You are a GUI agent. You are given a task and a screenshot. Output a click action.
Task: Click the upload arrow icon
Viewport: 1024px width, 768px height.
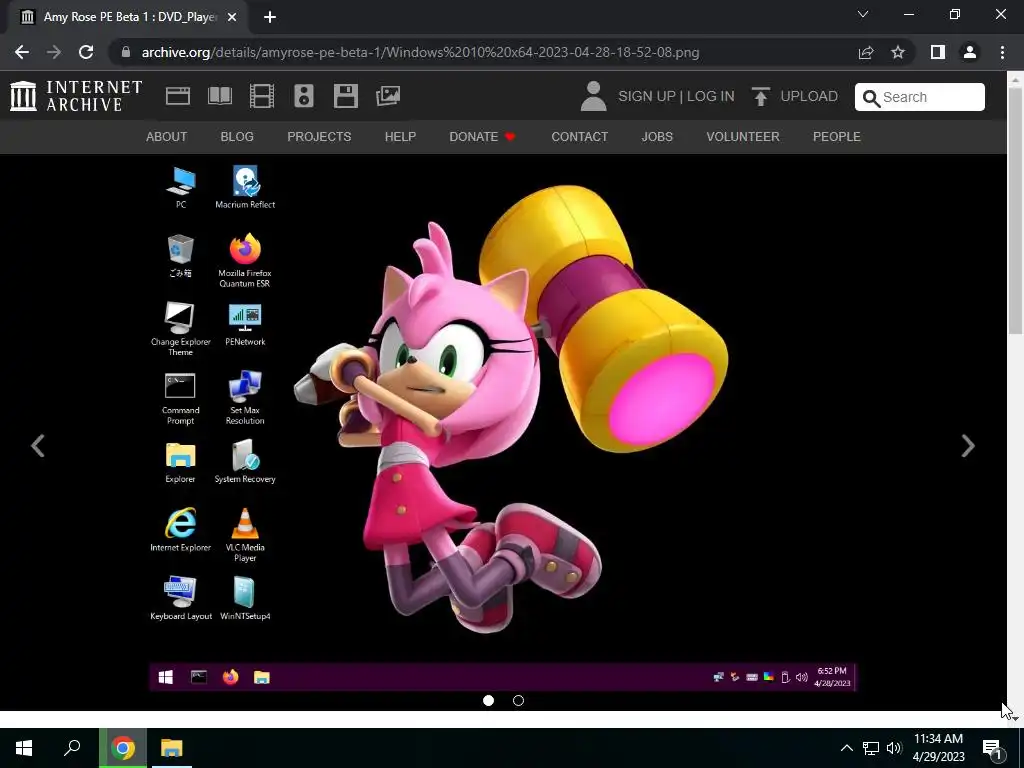click(x=760, y=96)
